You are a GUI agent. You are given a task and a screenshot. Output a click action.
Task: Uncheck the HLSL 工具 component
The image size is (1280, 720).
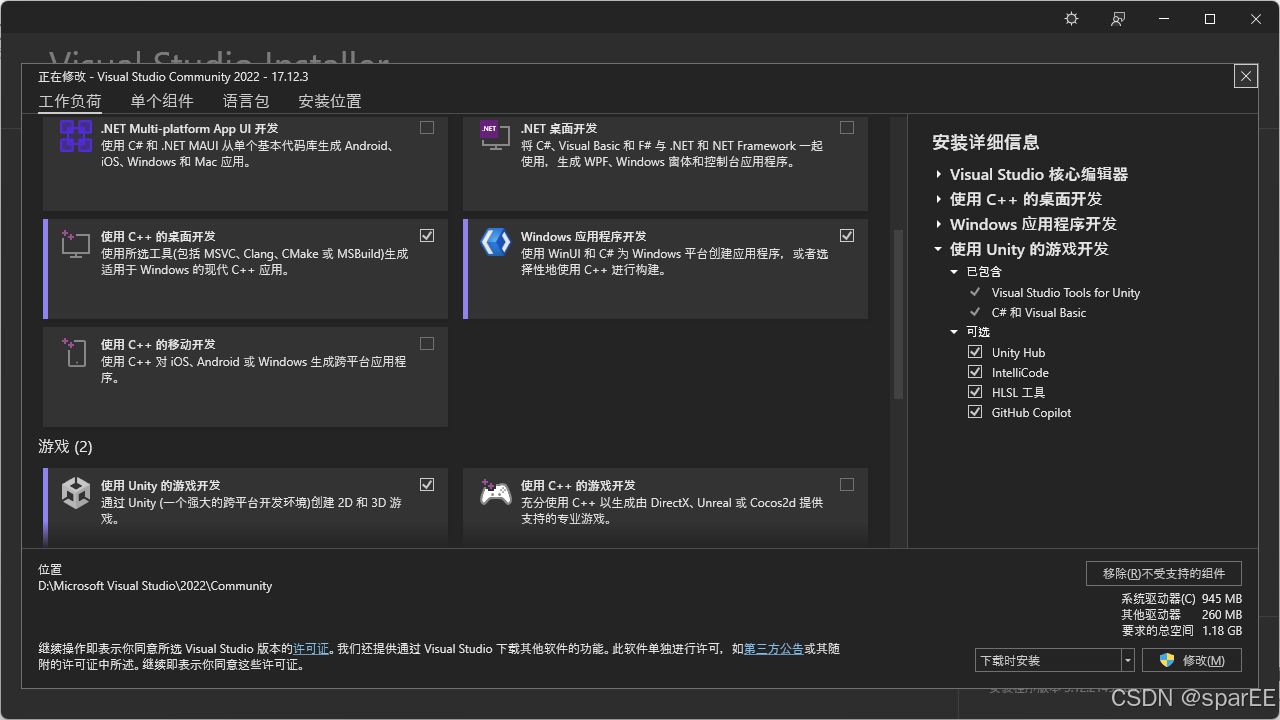click(975, 392)
